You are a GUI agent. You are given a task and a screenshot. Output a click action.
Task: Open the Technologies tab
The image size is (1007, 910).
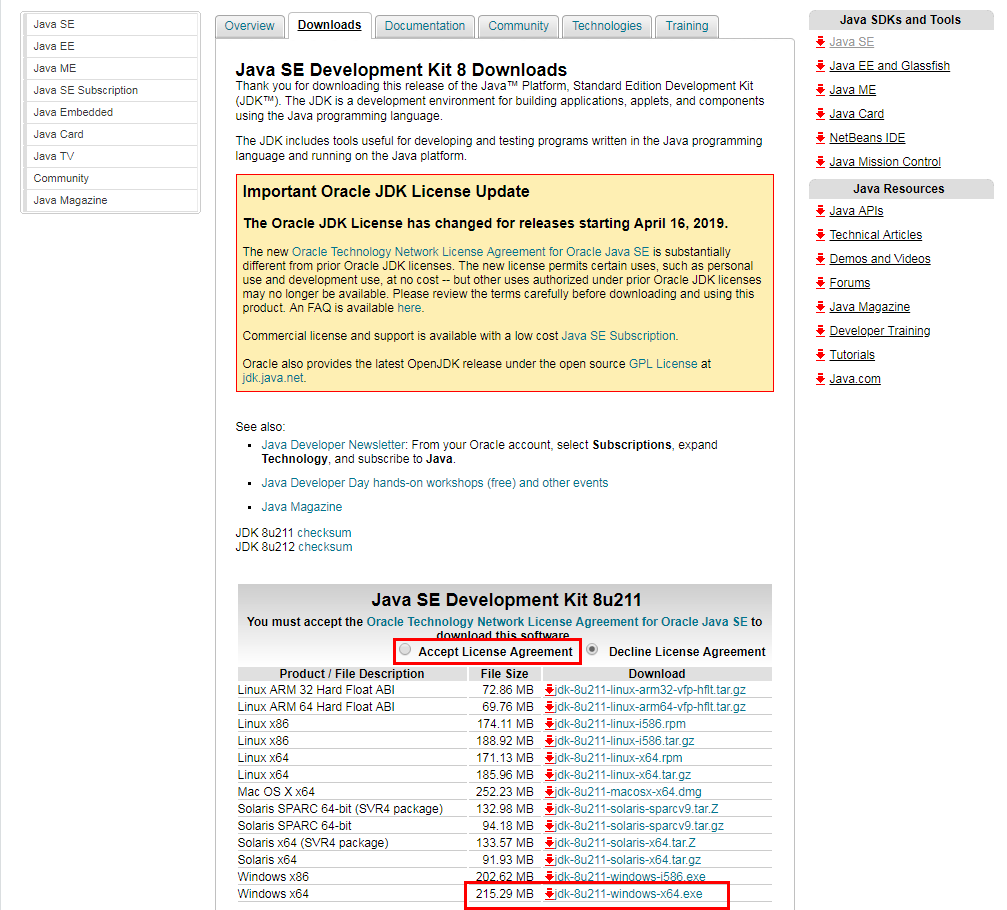click(607, 26)
